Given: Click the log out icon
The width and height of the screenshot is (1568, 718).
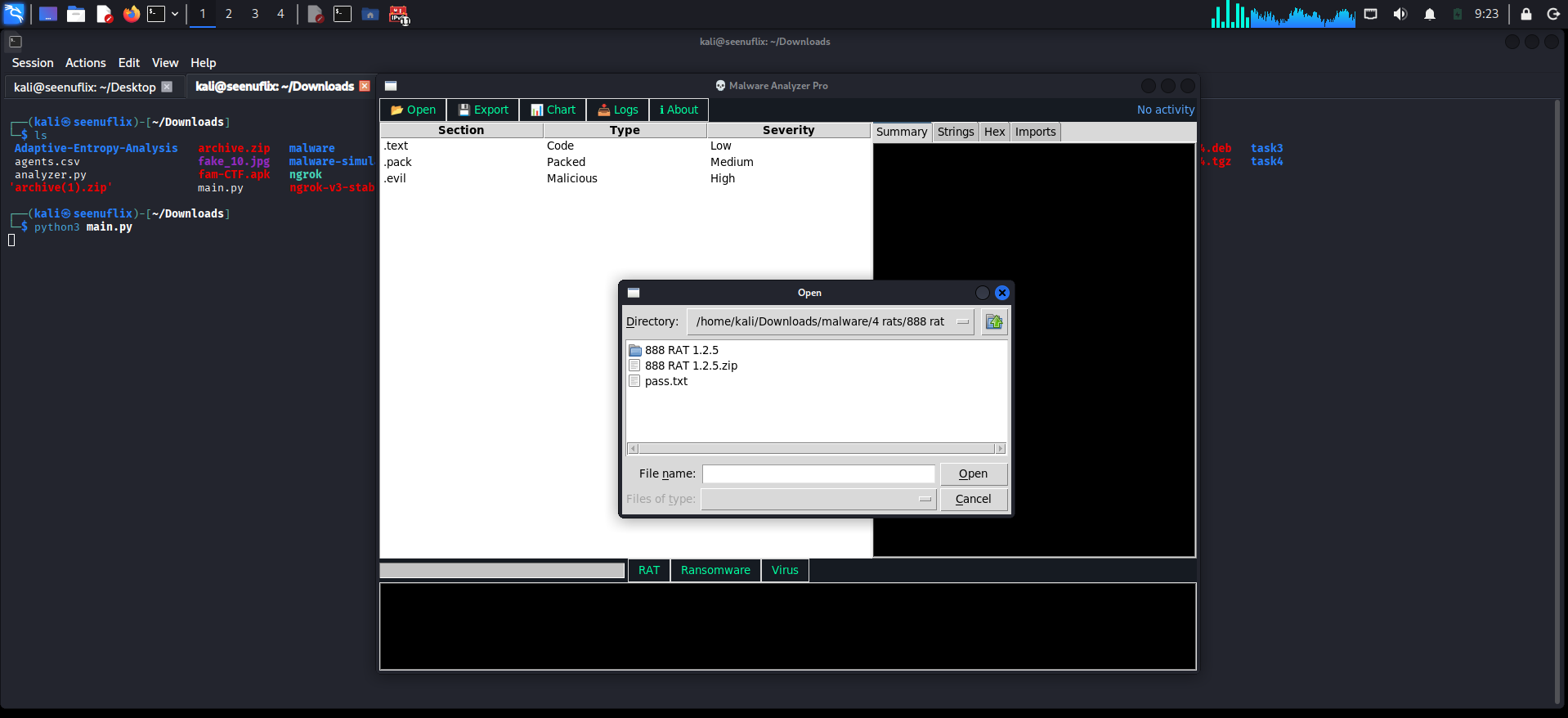Looking at the screenshot, I should click(1553, 14).
